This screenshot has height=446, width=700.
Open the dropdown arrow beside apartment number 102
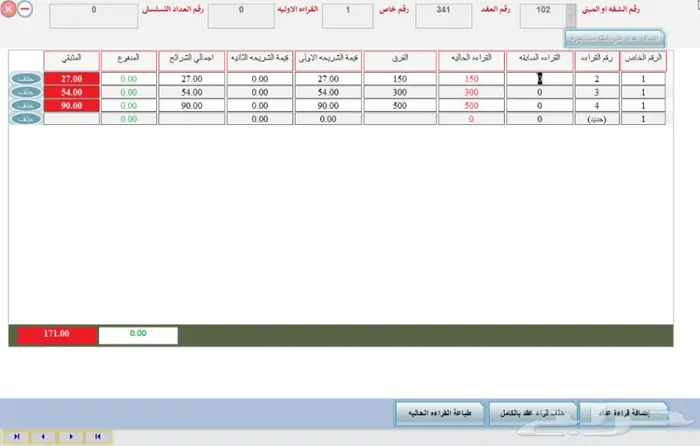(571, 17)
